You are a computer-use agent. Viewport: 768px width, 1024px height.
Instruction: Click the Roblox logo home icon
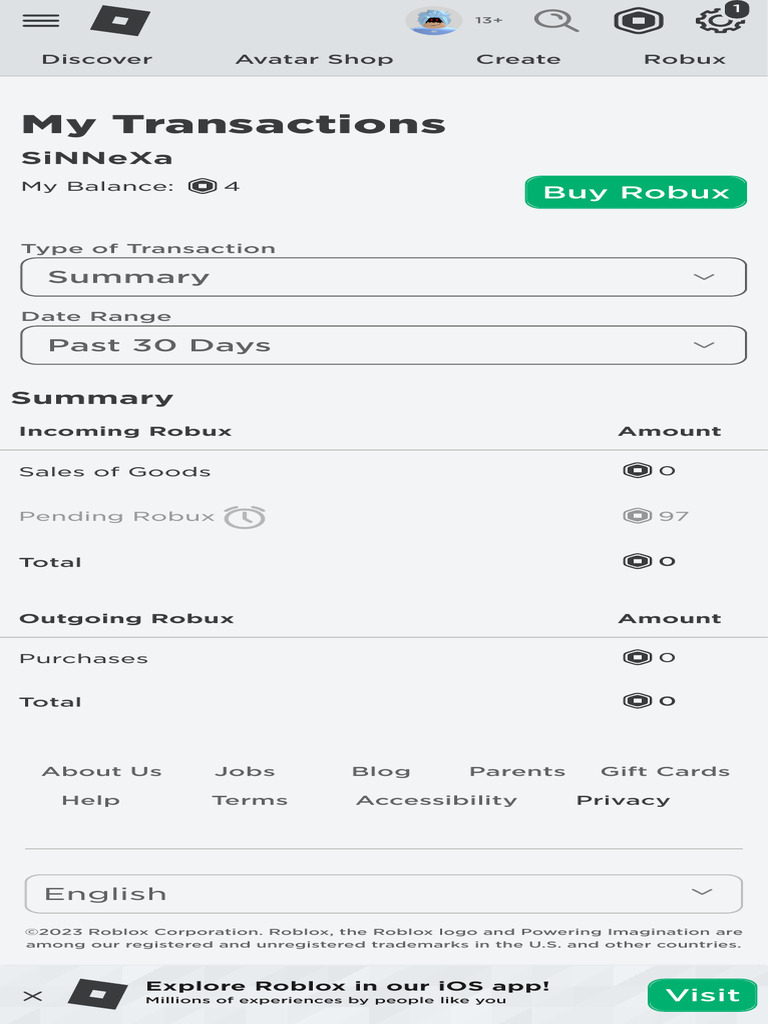[x=120, y=20]
